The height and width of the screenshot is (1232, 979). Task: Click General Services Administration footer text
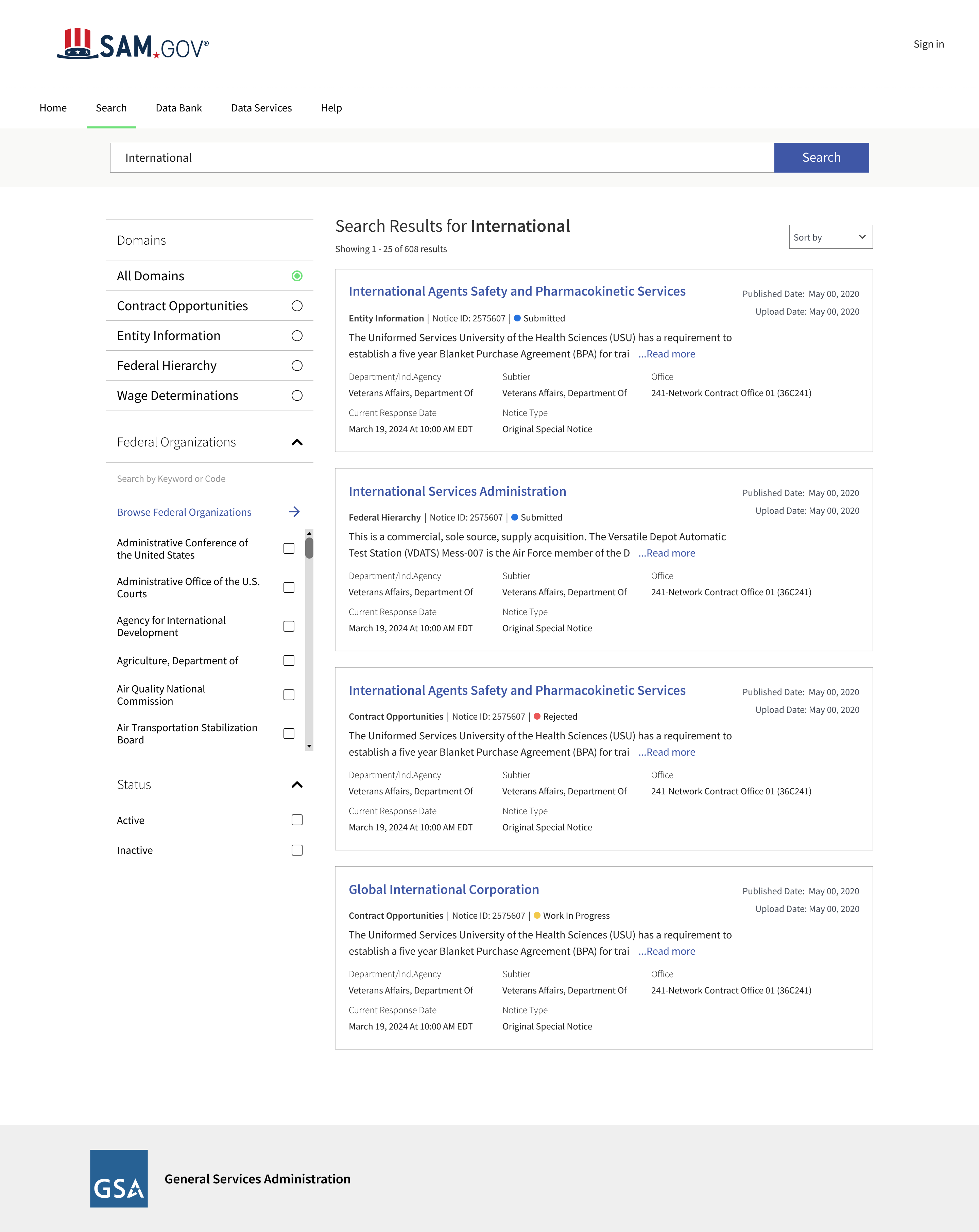coord(257,1179)
